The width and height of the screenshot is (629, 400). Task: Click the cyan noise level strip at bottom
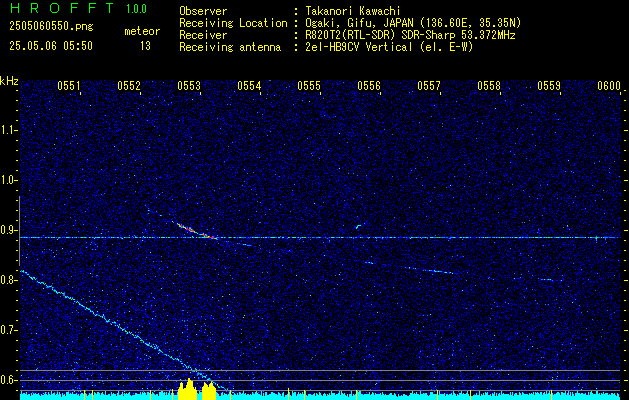pyautogui.click(x=320, y=396)
